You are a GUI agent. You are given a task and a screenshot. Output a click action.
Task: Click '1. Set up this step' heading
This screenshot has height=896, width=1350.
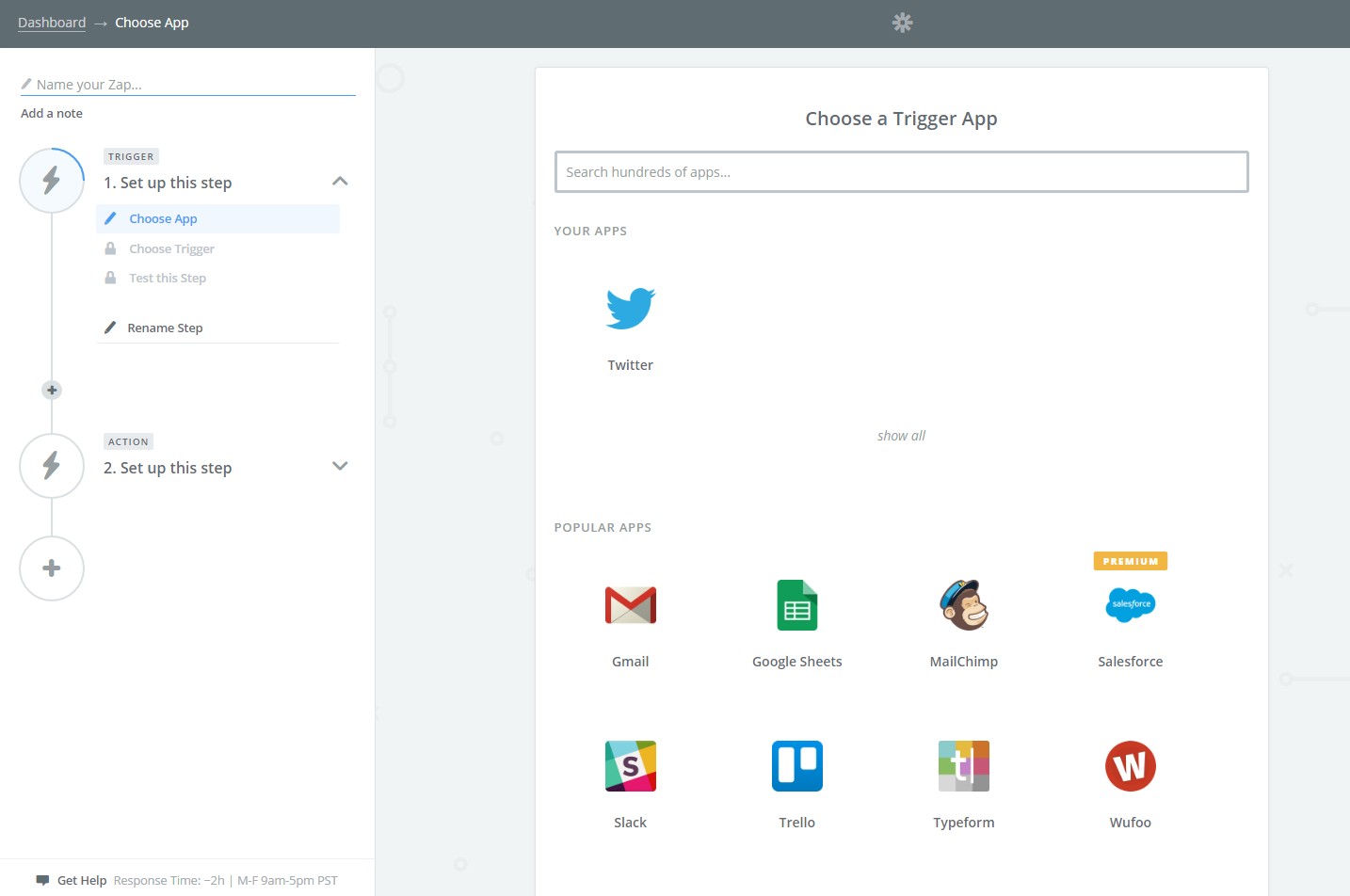click(168, 183)
